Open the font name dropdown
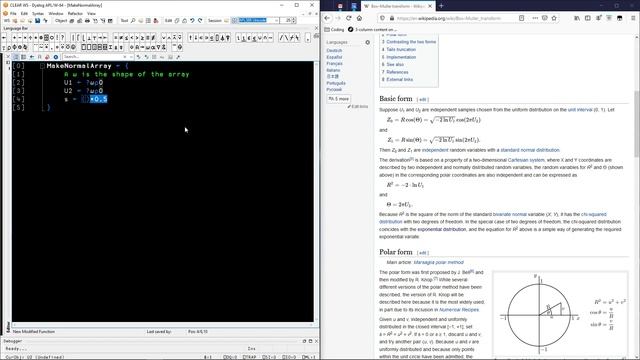Screen dimensions: 640x360 (276, 20)
